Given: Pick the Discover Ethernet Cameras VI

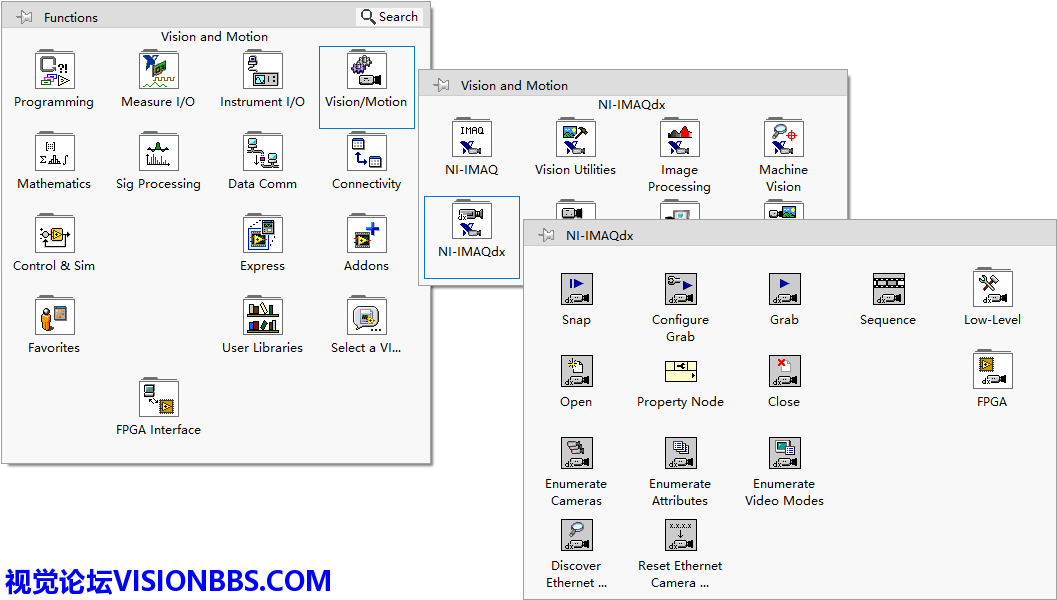Looking at the screenshot, I should pos(576,535).
